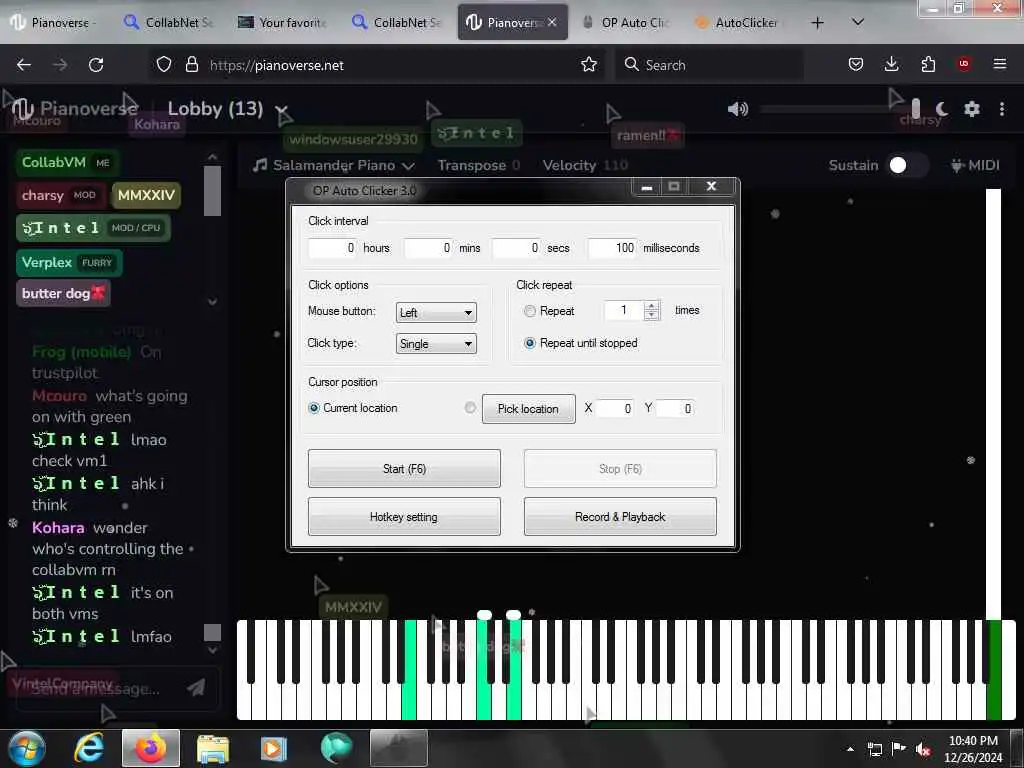The height and width of the screenshot is (768, 1024).
Task: Click the tracking protection shield icon
Action: point(164,65)
